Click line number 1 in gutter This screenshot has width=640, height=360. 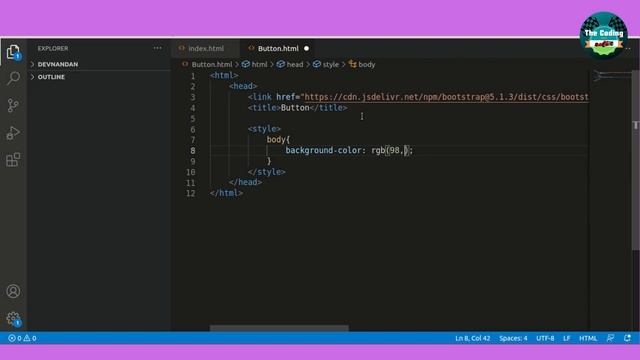193,76
